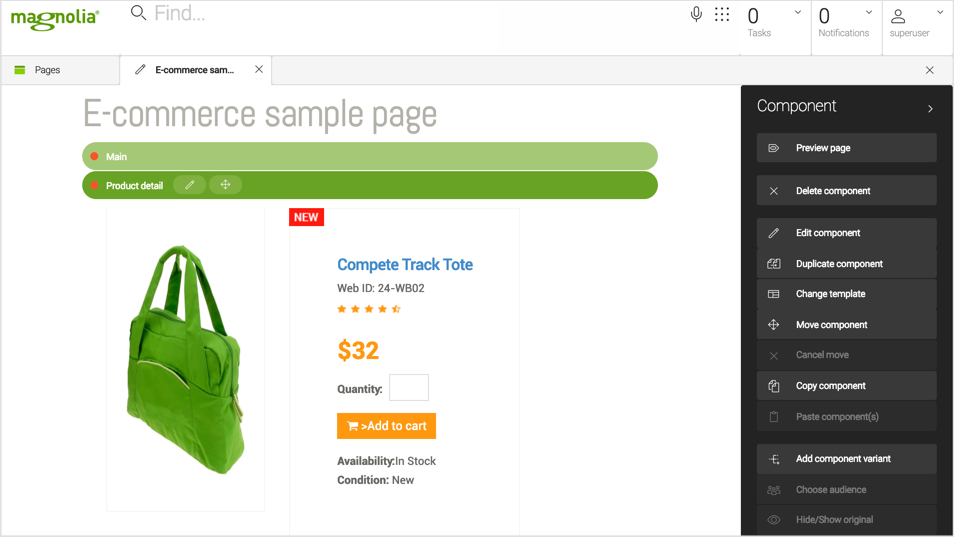Expand the Tasks dropdown arrow
The height and width of the screenshot is (537, 954).
[x=798, y=13]
